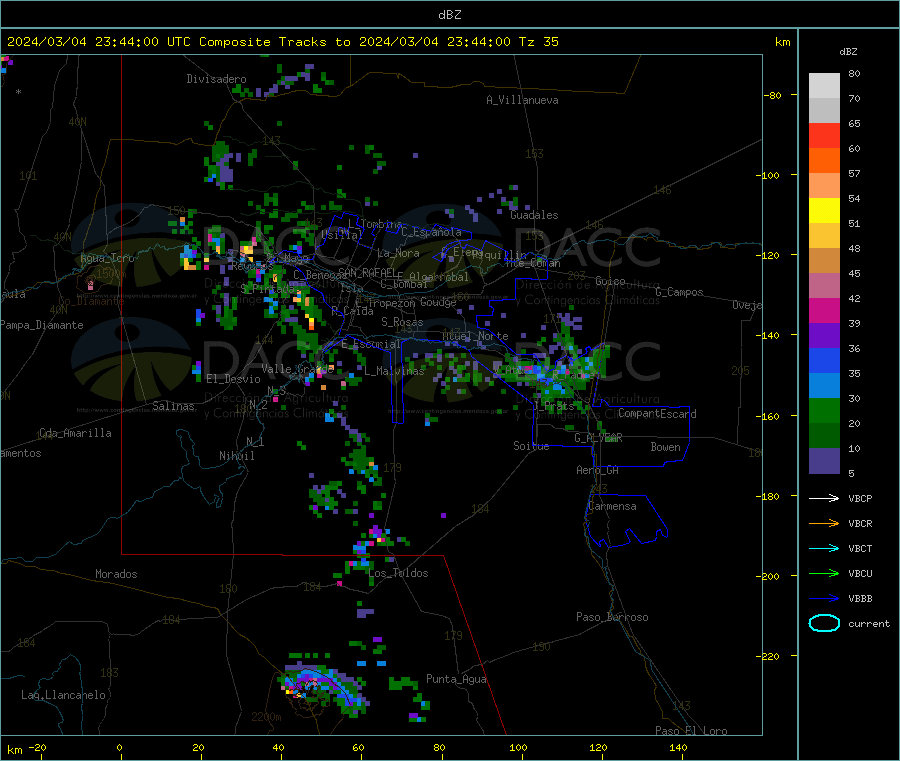Click the 'Guadales' map label
The width and height of the screenshot is (900, 761).
point(534,215)
